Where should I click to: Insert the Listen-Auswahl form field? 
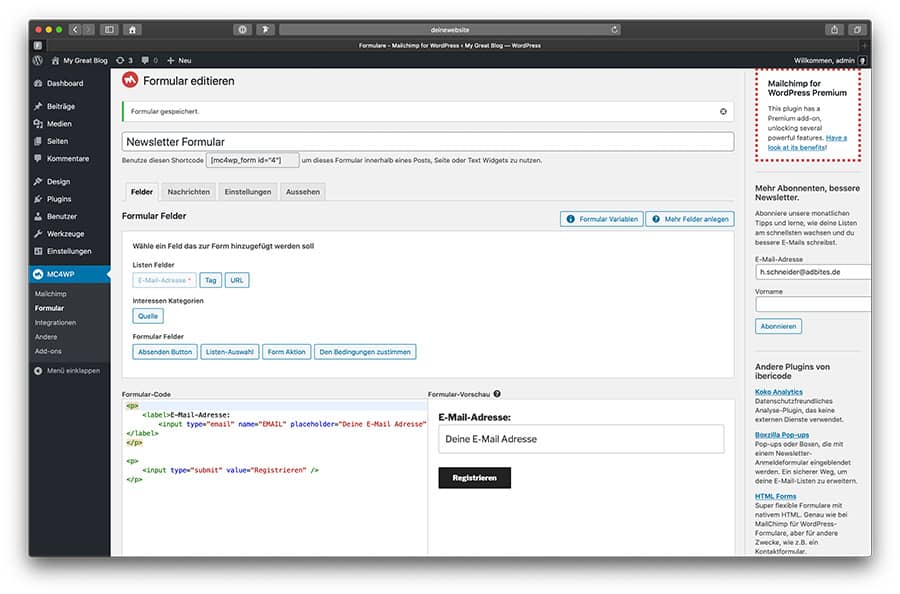click(x=231, y=351)
